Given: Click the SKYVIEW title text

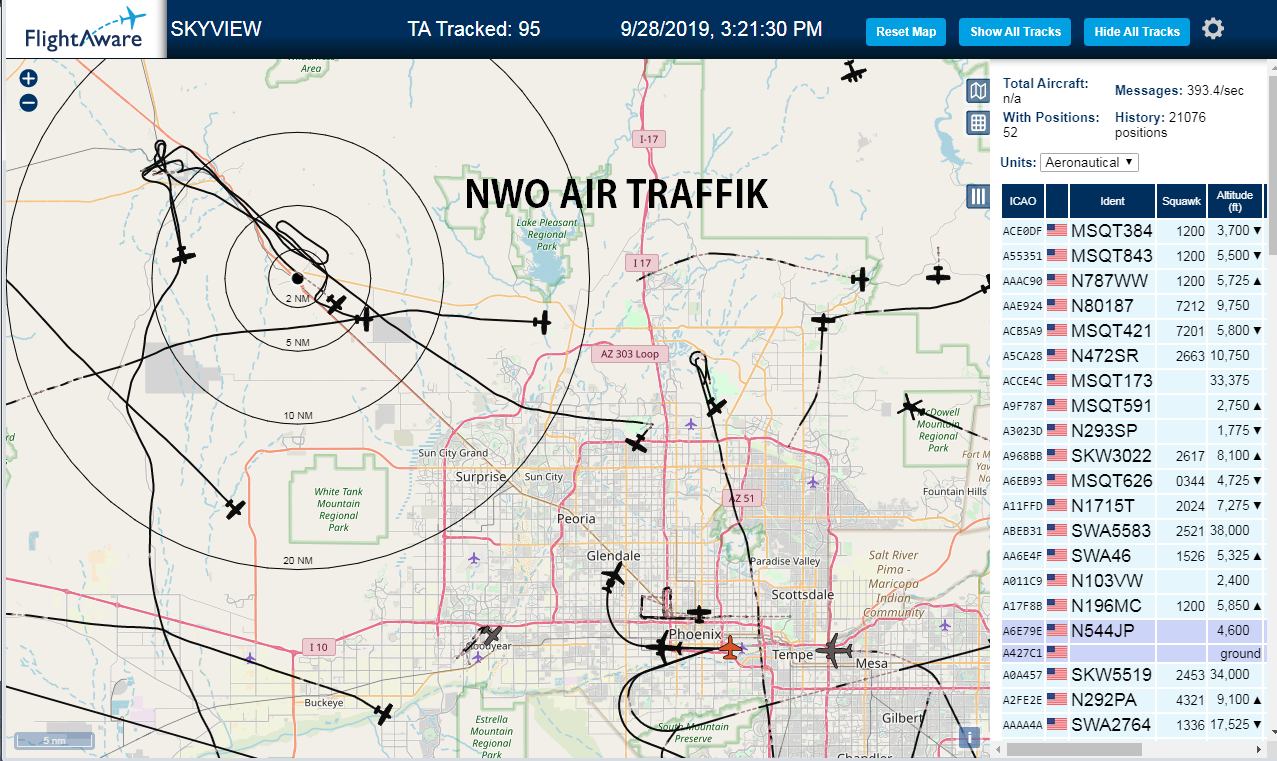Looking at the screenshot, I should pos(216,29).
